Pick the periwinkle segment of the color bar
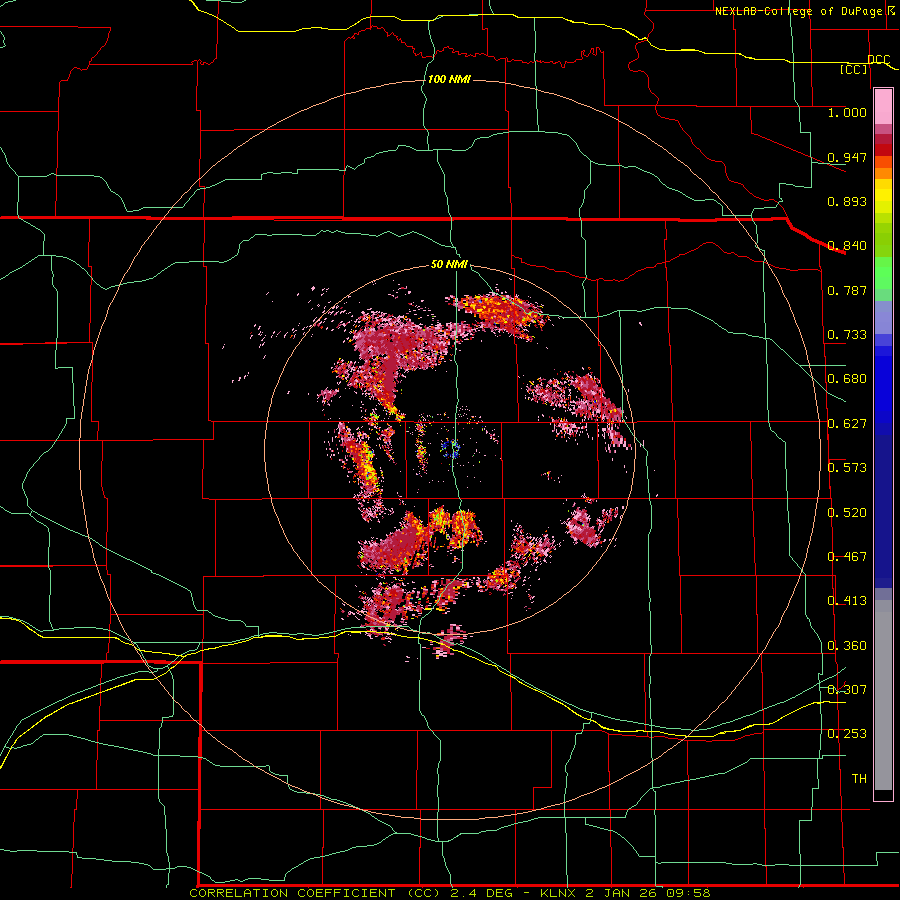900x900 pixels. (883, 318)
